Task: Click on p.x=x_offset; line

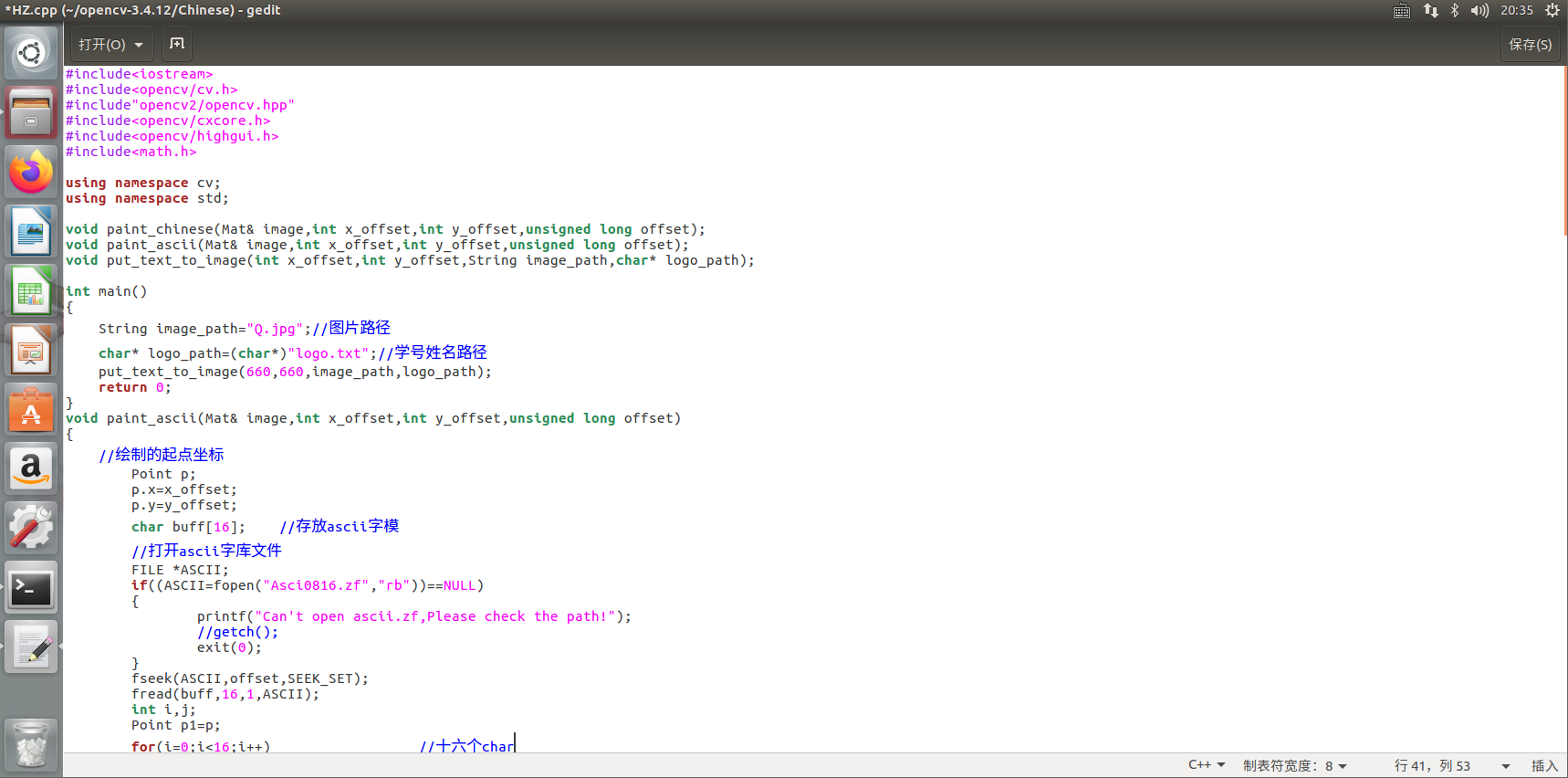Action: click(x=183, y=489)
